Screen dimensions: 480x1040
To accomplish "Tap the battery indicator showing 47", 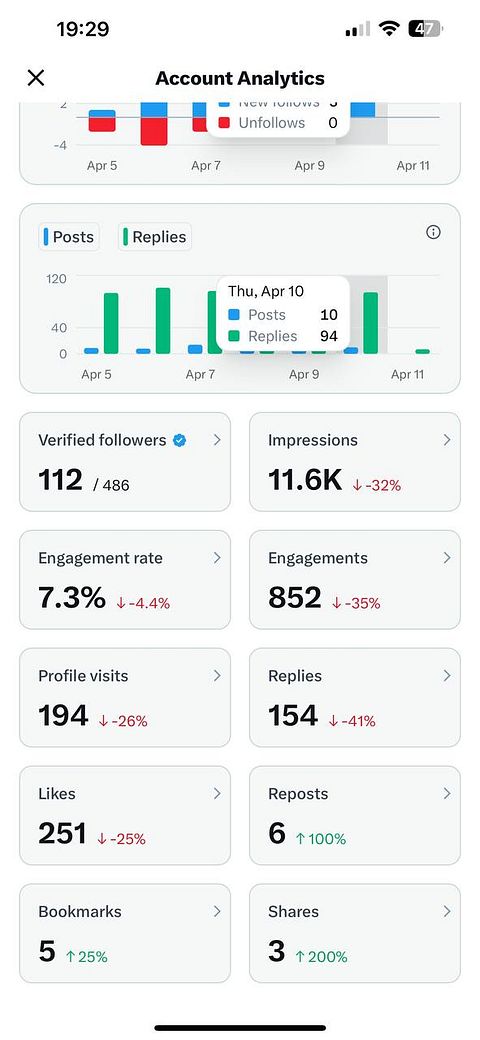I will pos(425,29).
